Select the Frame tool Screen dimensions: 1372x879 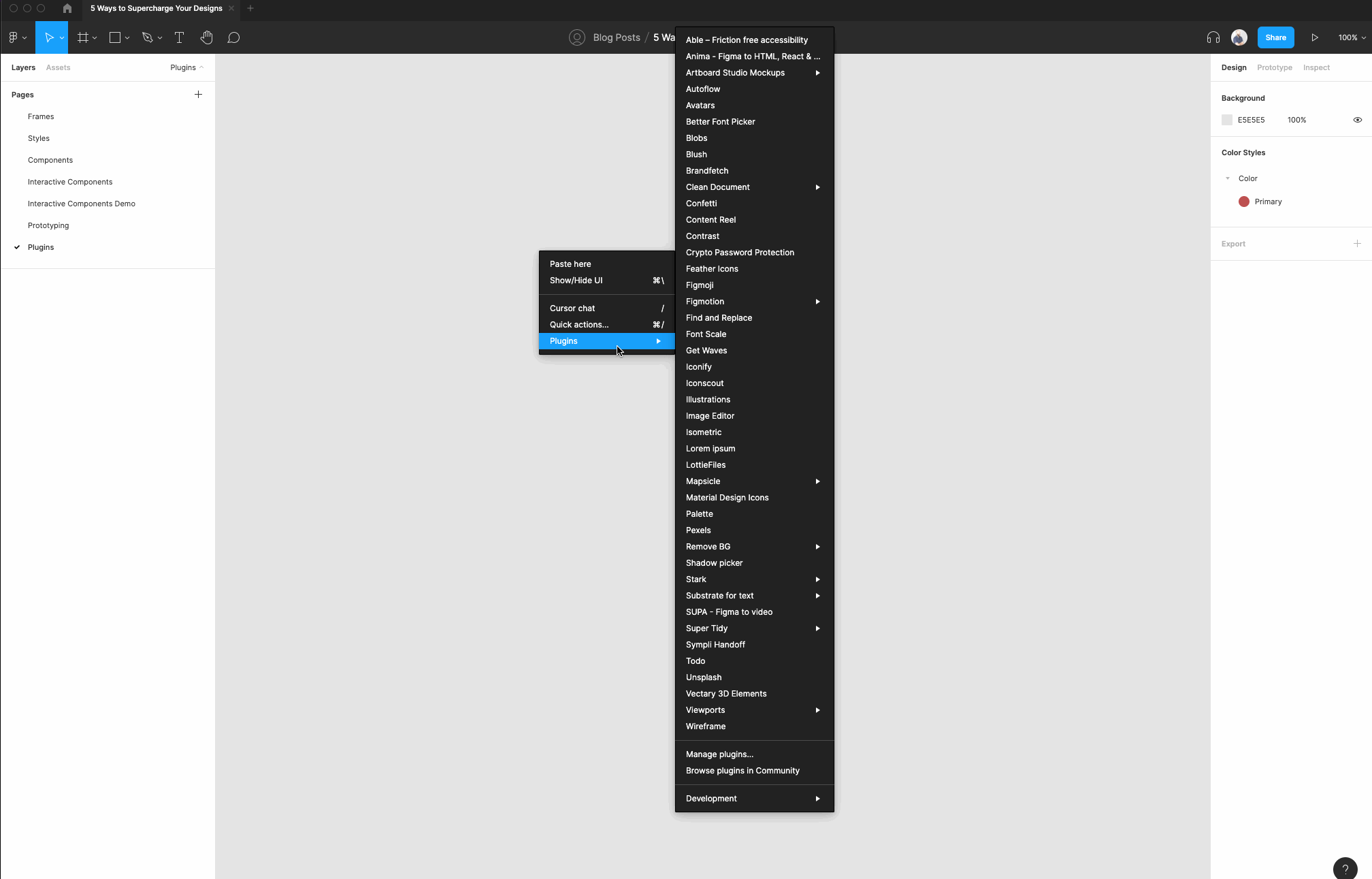click(83, 37)
